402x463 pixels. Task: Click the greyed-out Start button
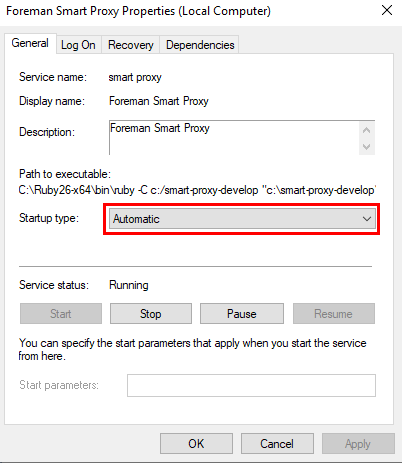pos(61,314)
